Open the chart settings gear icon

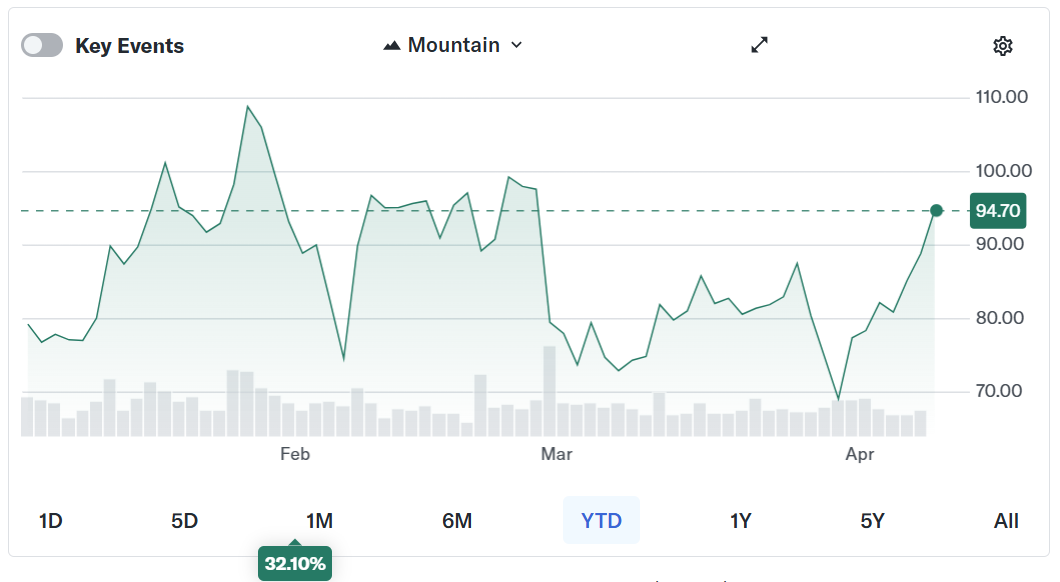coord(1003,45)
